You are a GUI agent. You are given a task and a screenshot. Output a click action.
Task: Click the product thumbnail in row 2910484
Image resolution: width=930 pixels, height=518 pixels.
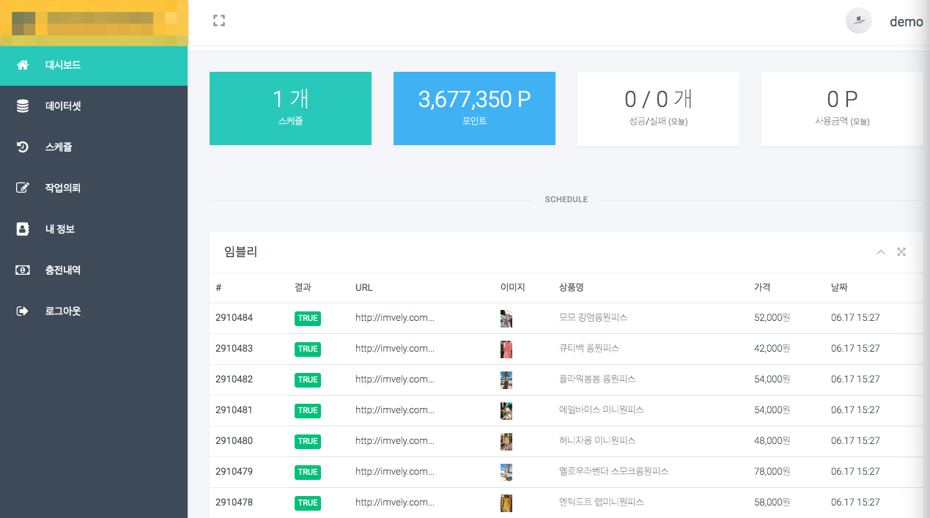[506, 319]
